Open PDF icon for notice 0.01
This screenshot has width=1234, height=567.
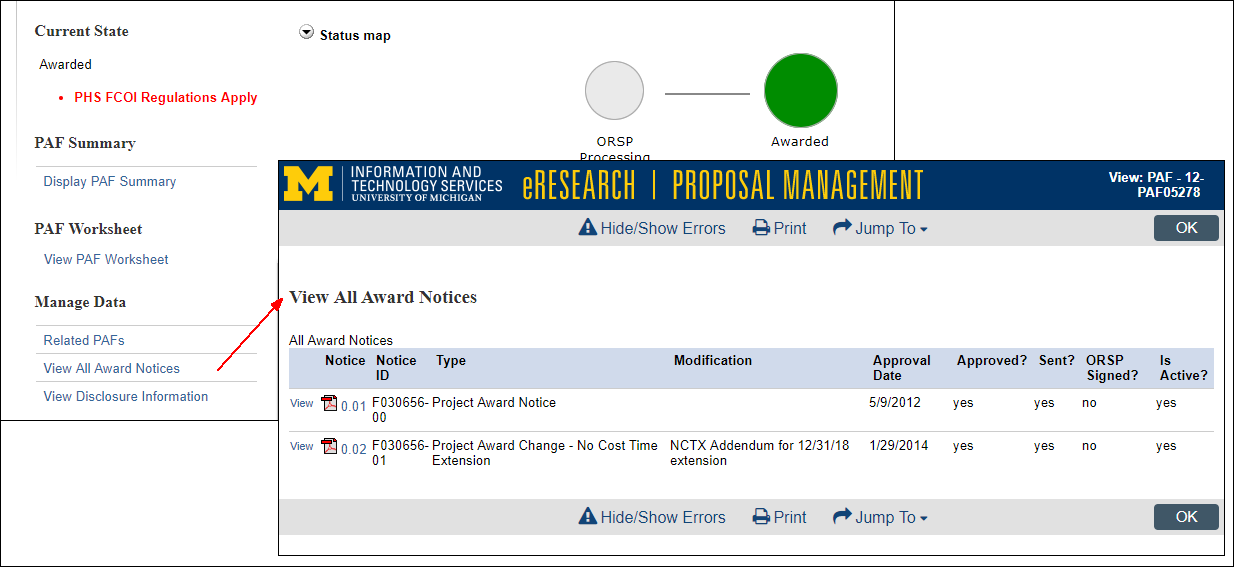pos(330,403)
